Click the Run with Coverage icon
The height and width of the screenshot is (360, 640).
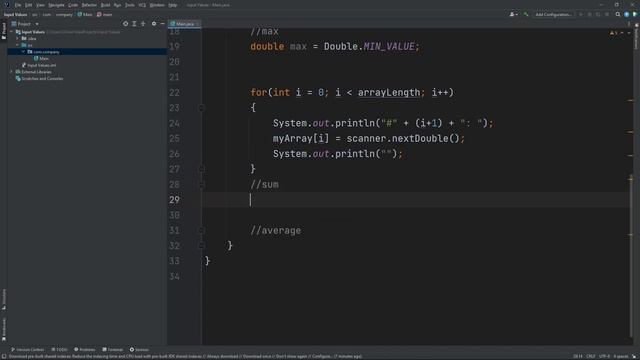(598, 15)
